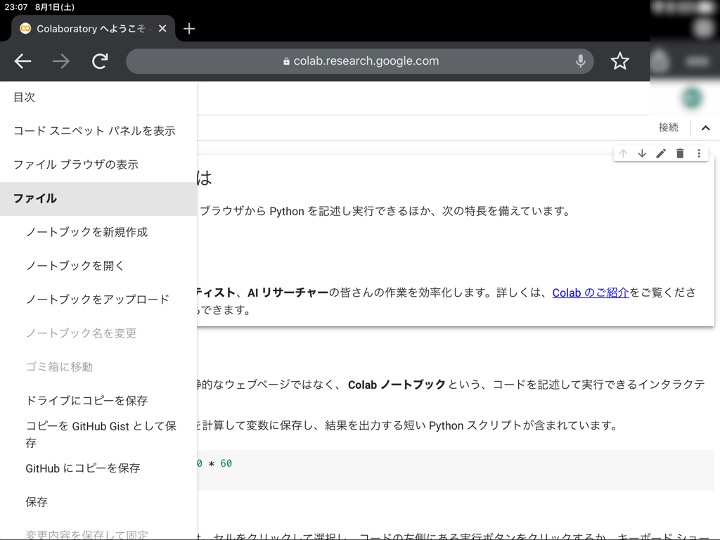
Task: Delete the cell with the trash icon
Action: click(x=680, y=153)
